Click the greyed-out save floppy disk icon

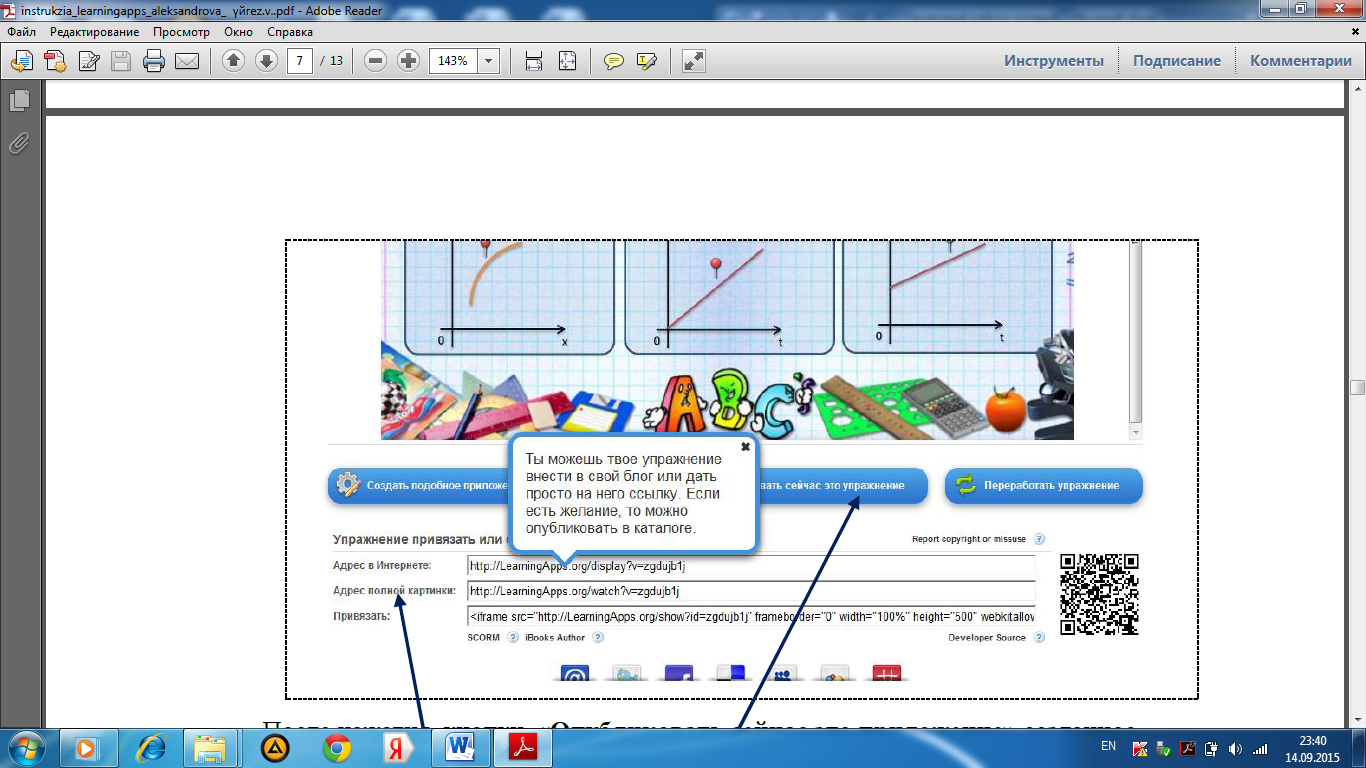tap(121, 61)
